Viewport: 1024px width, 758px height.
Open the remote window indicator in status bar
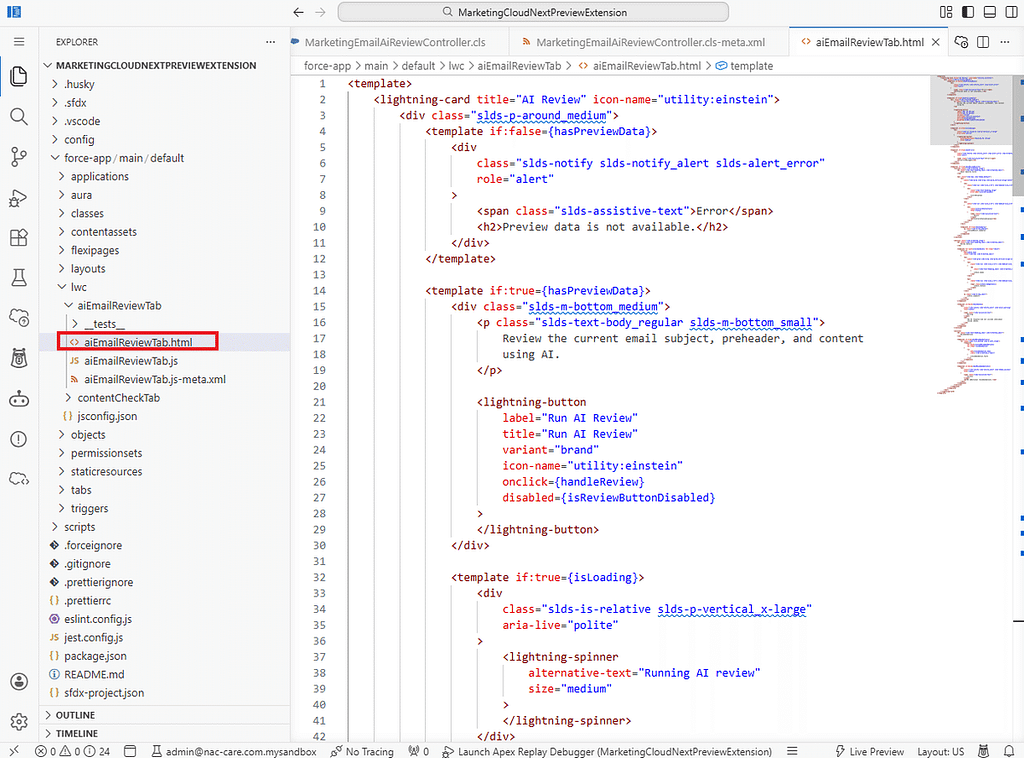14,751
